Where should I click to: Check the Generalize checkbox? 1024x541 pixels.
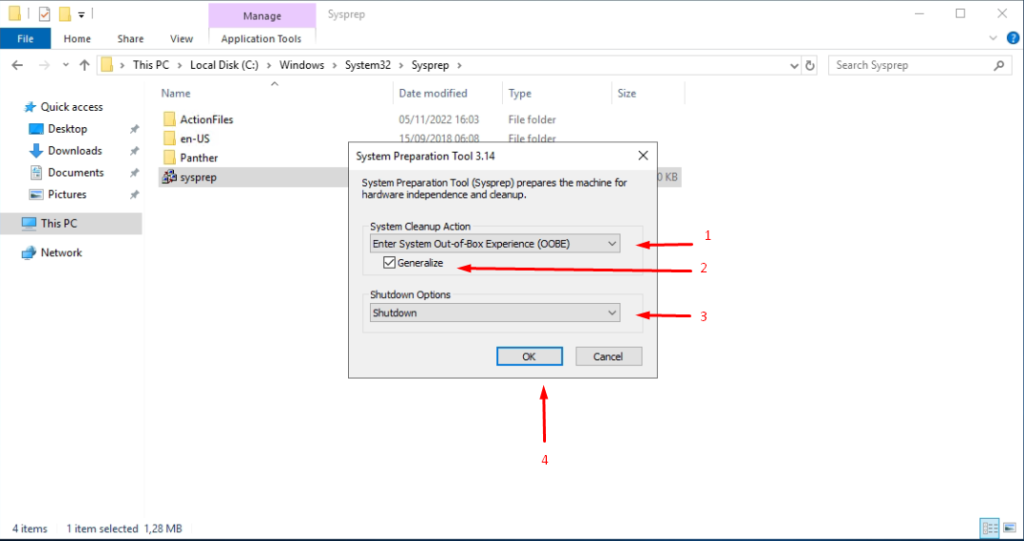pyautogui.click(x=390, y=264)
